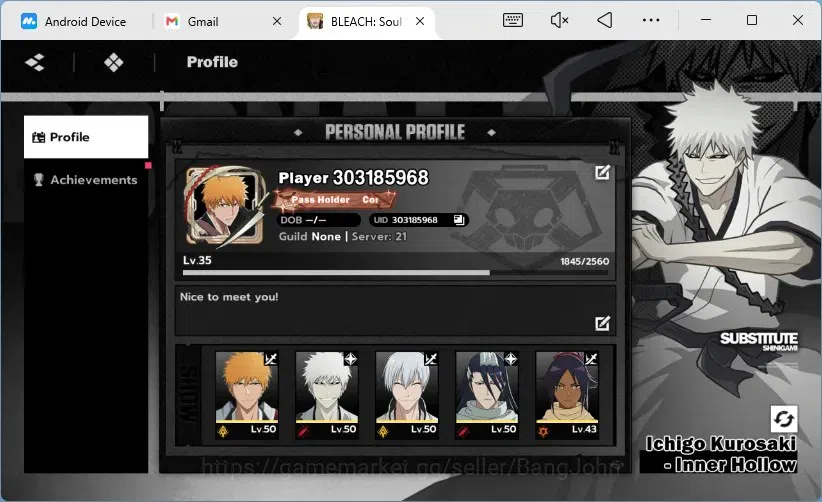Click sword type icon on first Ichigo card

271,359
